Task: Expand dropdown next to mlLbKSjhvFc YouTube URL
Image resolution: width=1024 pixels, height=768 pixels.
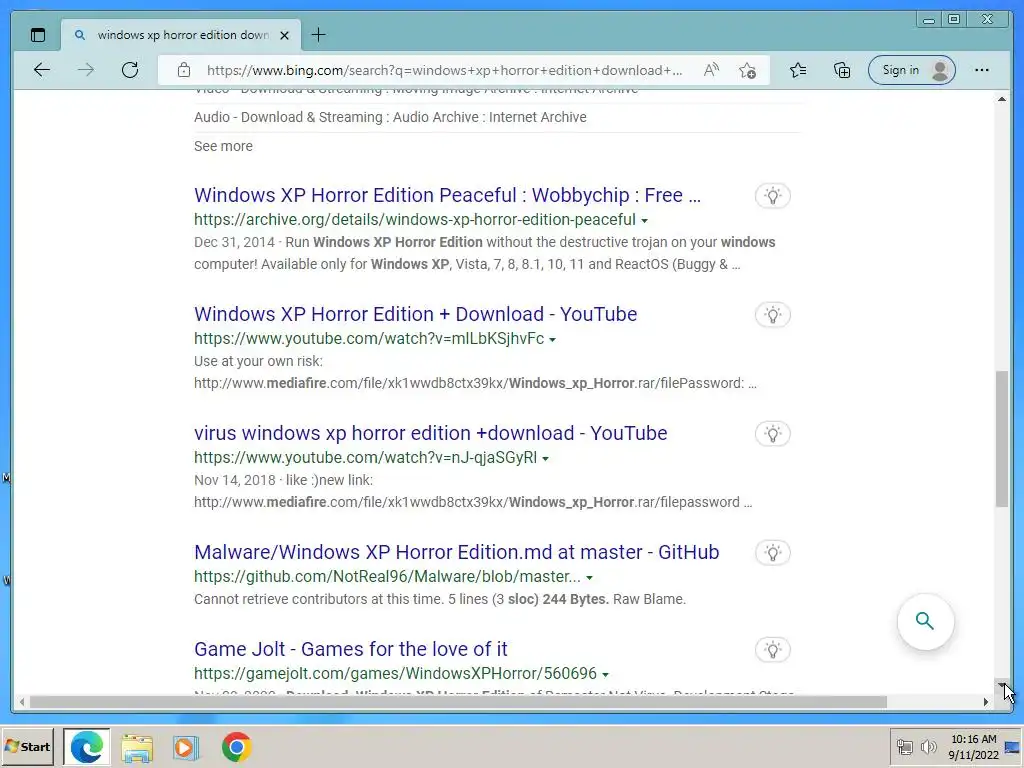Action: [x=552, y=340]
